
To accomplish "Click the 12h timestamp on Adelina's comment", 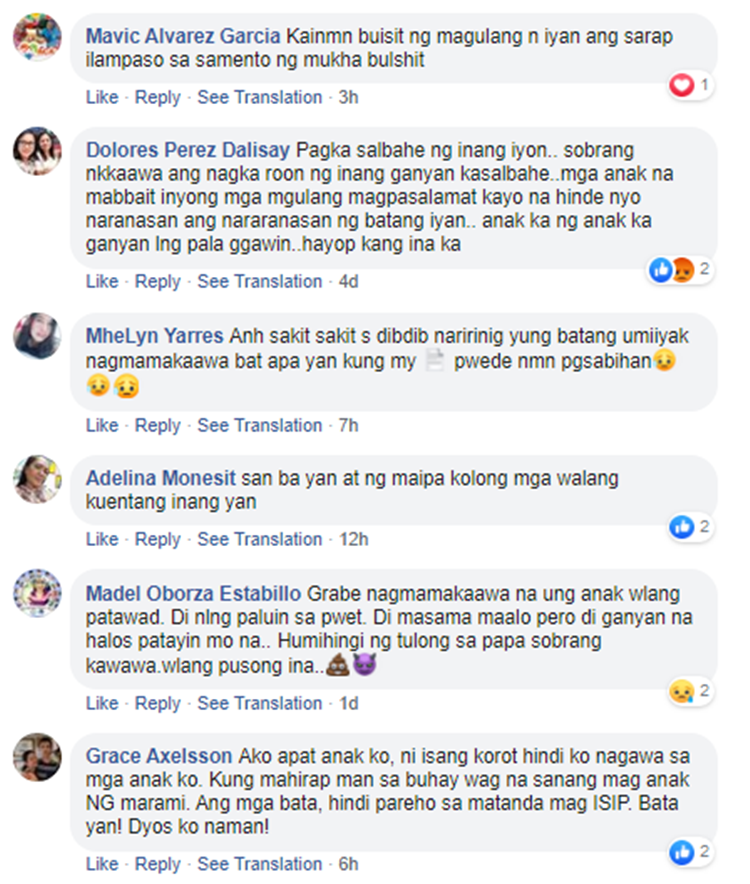I will (x=354, y=539).
